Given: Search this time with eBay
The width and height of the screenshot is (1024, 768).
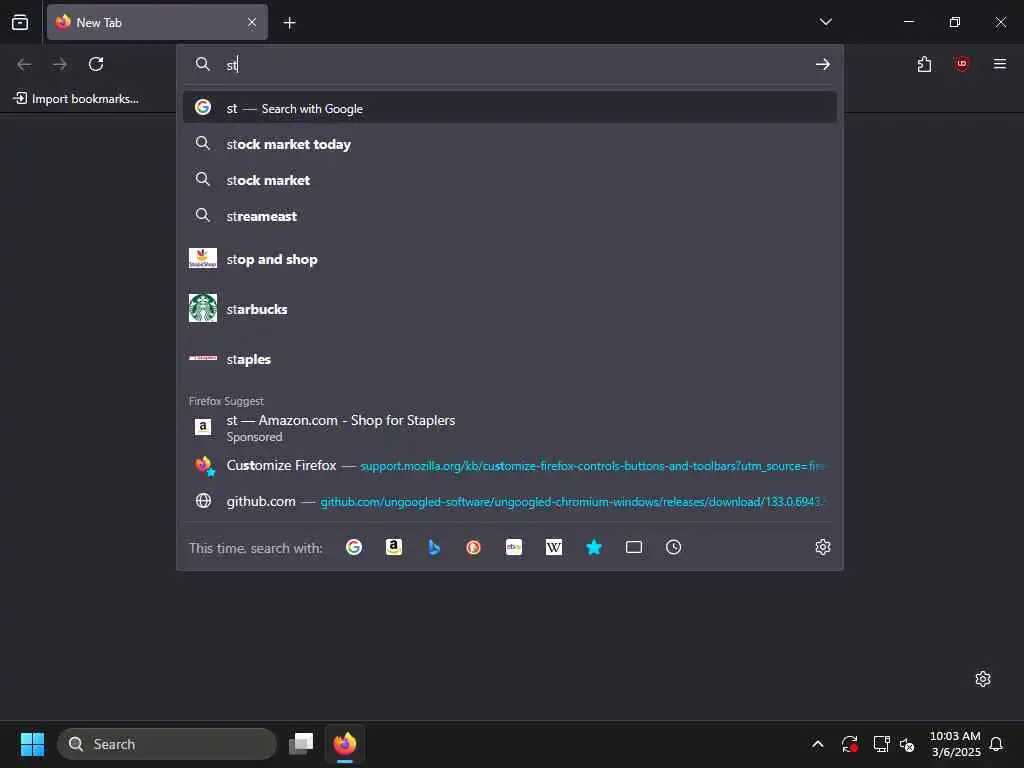Looking at the screenshot, I should 514,547.
